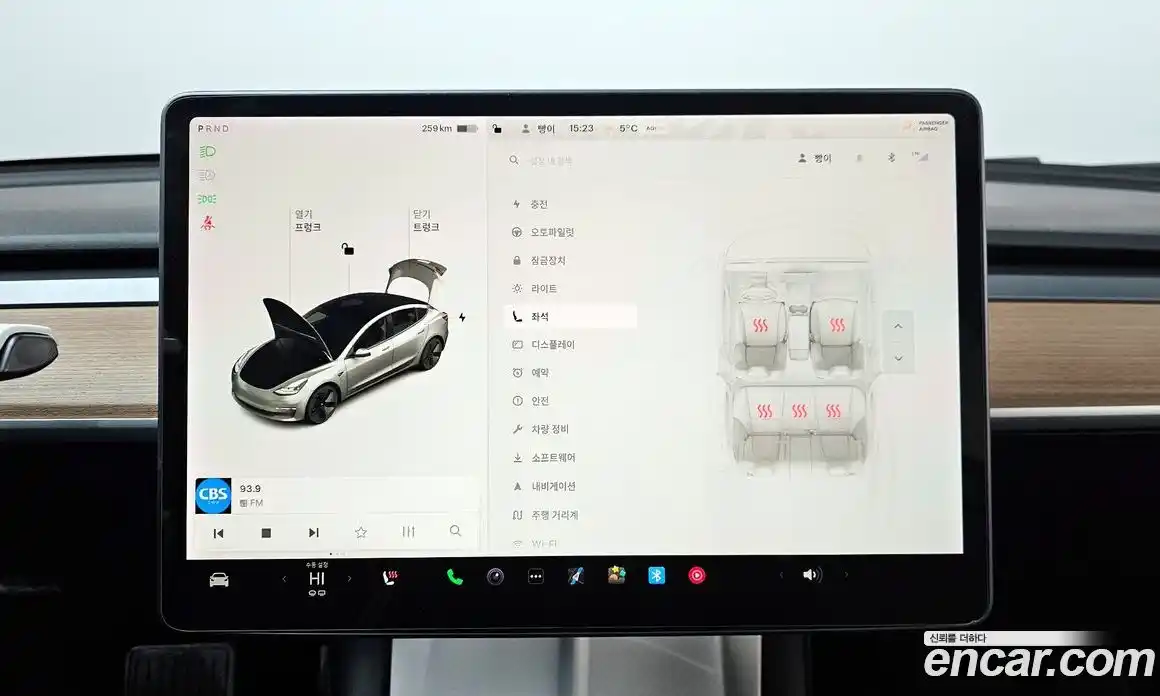Toggle front passenger seat heater
Viewport: 1160px width, 696px height.
(836, 325)
